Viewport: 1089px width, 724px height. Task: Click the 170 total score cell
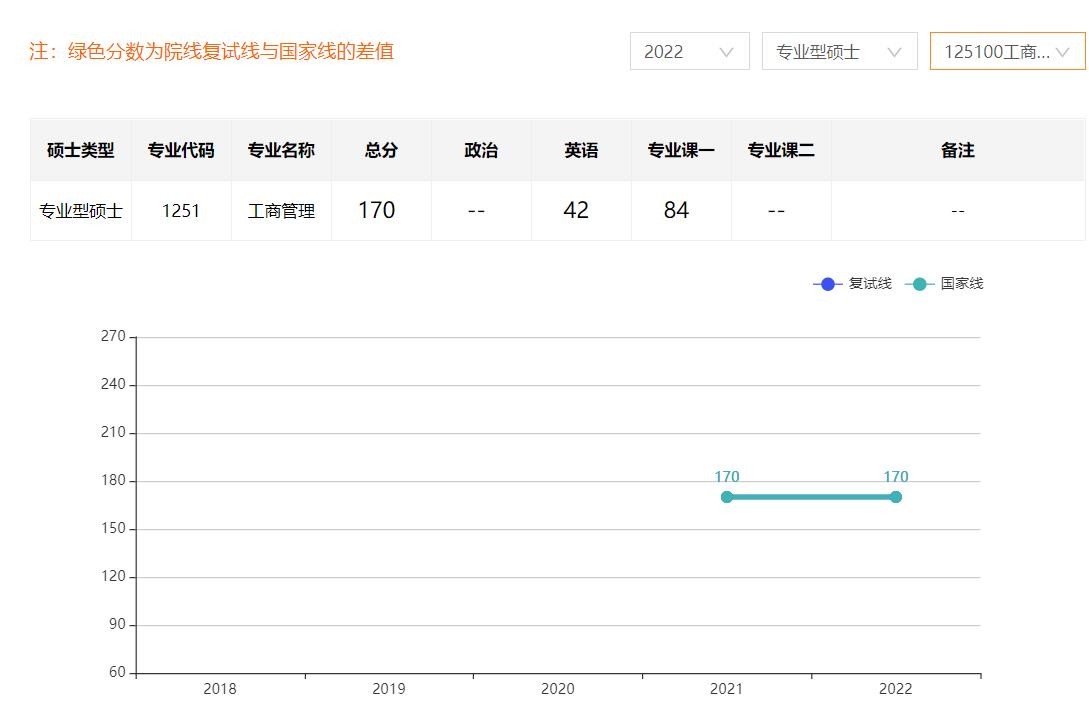pyautogui.click(x=377, y=210)
